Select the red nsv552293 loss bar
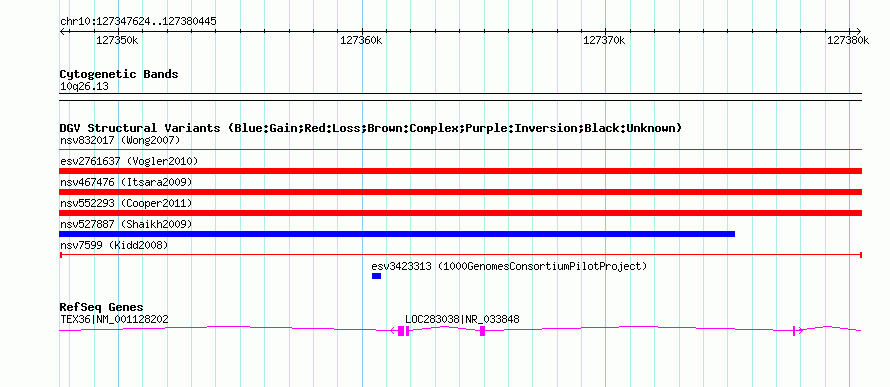The width and height of the screenshot is (890, 387). coord(460,213)
